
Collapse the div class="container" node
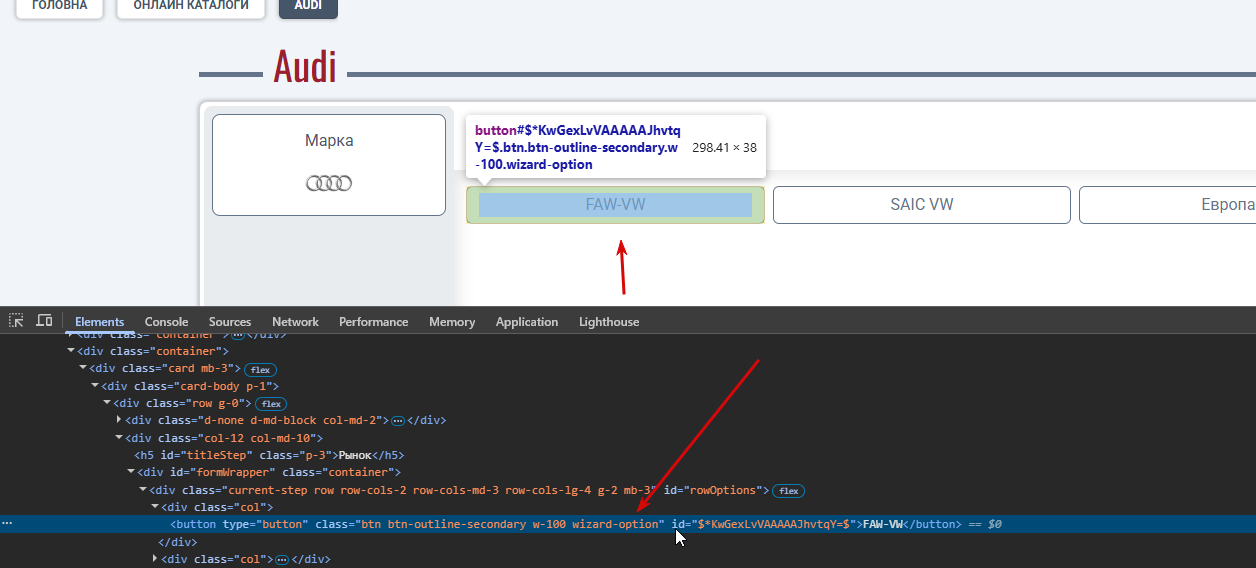click(x=71, y=352)
